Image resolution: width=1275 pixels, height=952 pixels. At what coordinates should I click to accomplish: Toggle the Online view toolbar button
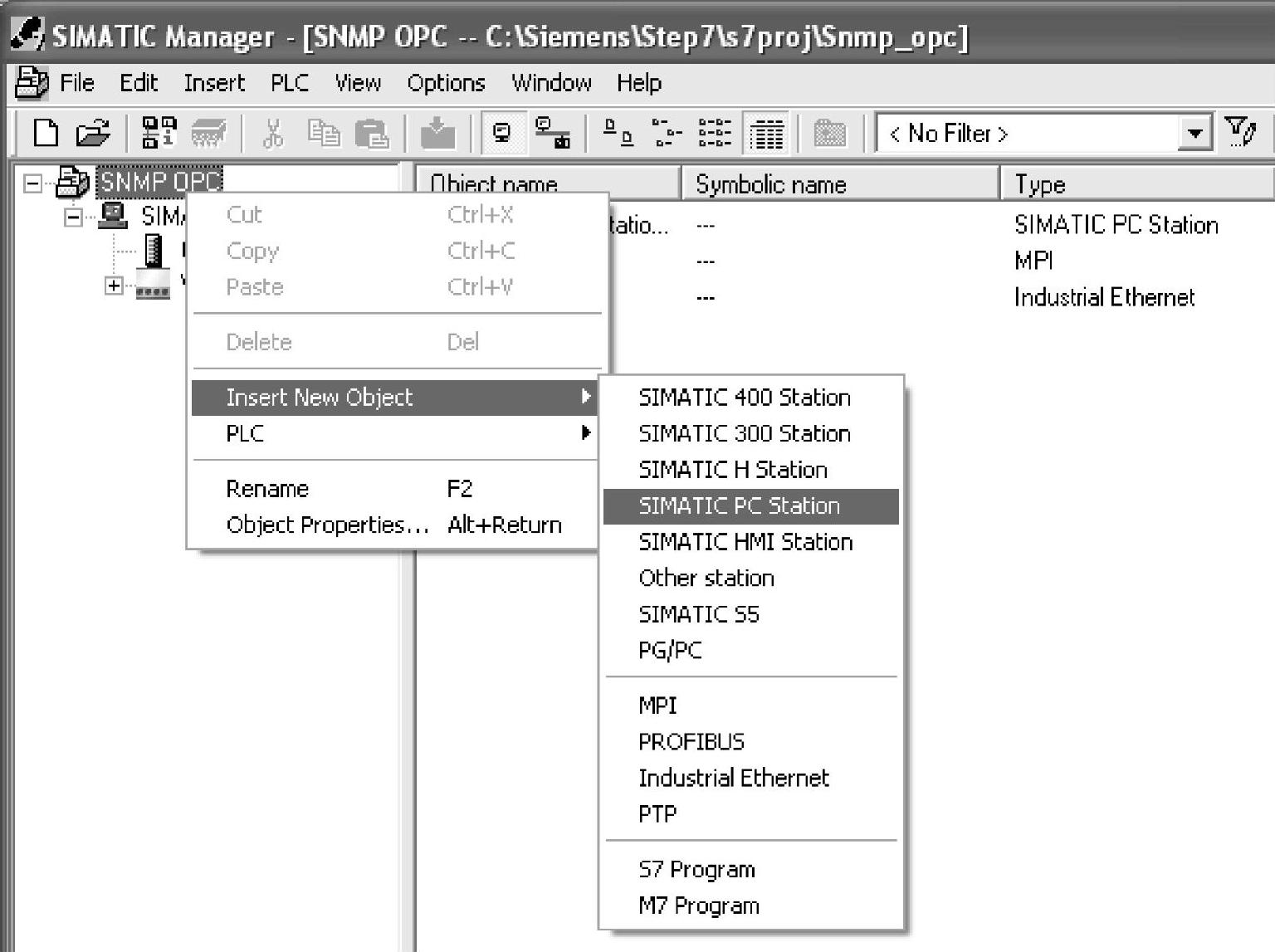pos(552,133)
